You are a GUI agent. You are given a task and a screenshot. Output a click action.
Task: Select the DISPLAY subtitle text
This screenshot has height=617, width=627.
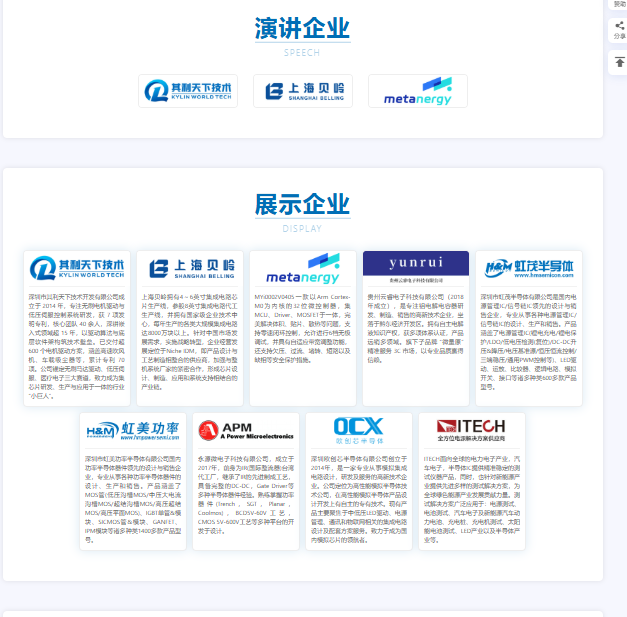tap(302, 229)
